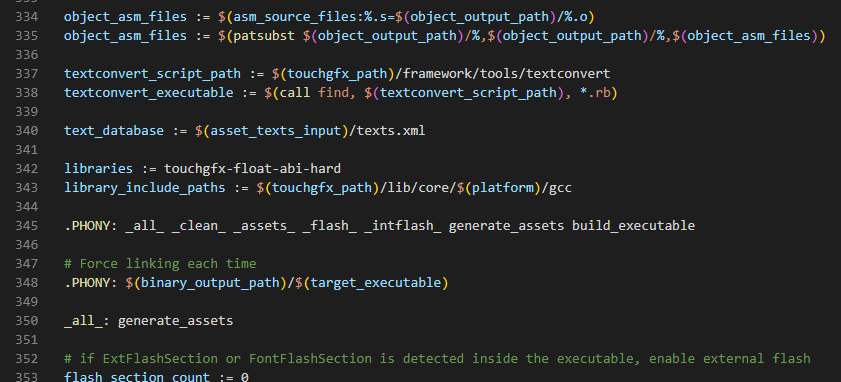This screenshot has width=841, height=382.
Task: Click flash_section_count variable on line 353
Action: point(137,377)
